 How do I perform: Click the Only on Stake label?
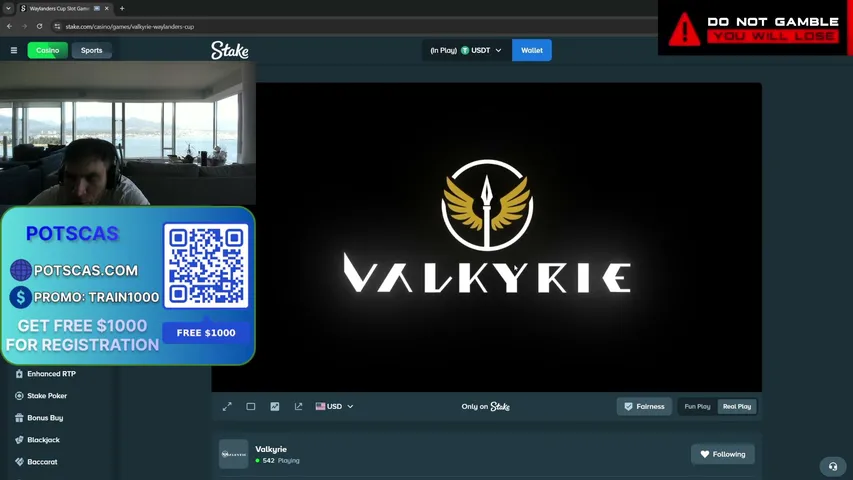click(x=486, y=407)
